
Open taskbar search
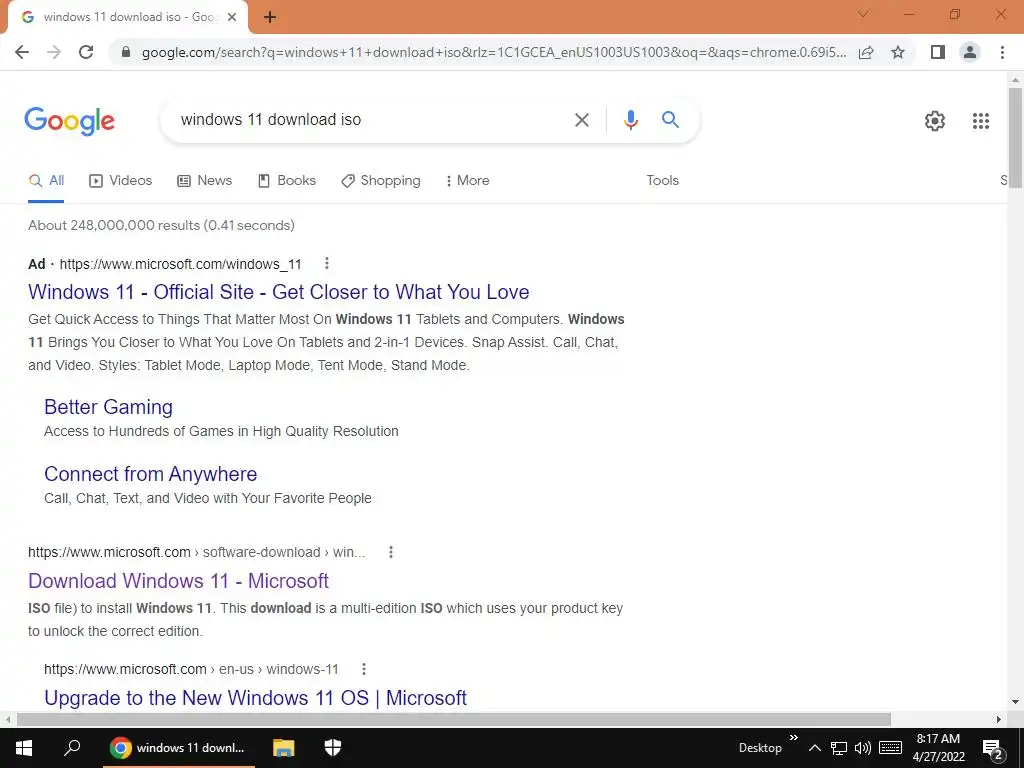click(x=72, y=748)
